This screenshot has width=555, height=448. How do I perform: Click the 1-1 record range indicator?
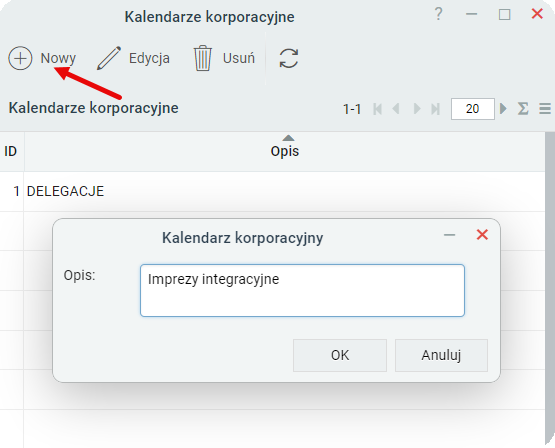tap(352, 109)
